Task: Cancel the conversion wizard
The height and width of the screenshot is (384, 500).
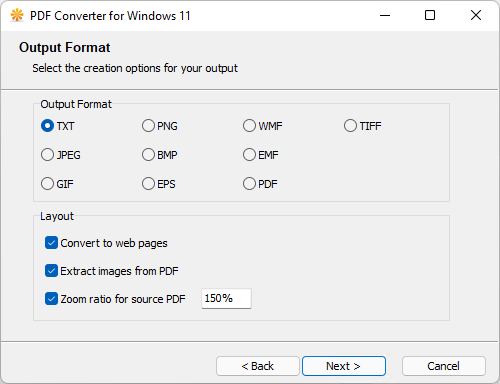Action: (444, 366)
